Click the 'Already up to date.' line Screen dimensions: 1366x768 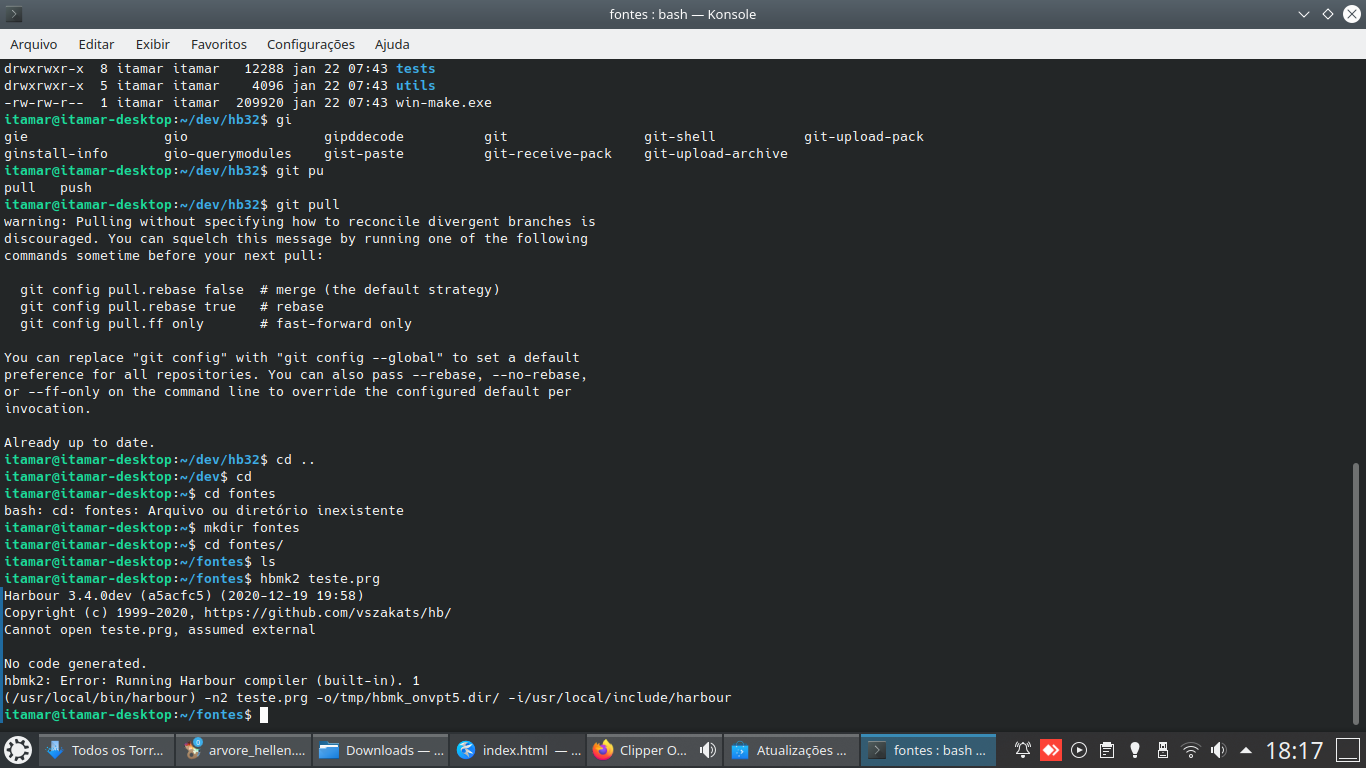80,442
